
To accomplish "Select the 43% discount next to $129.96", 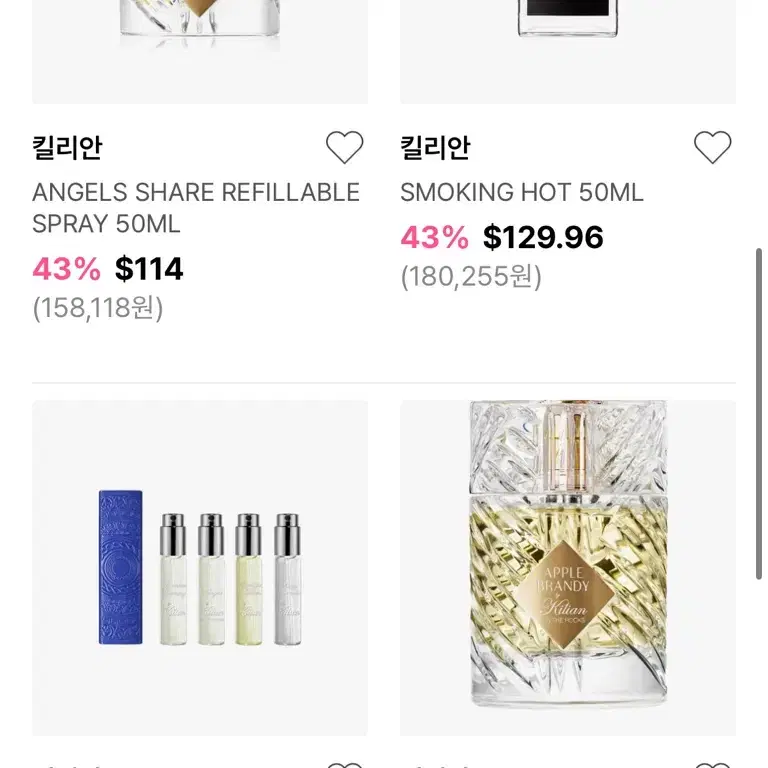I will coord(434,237).
